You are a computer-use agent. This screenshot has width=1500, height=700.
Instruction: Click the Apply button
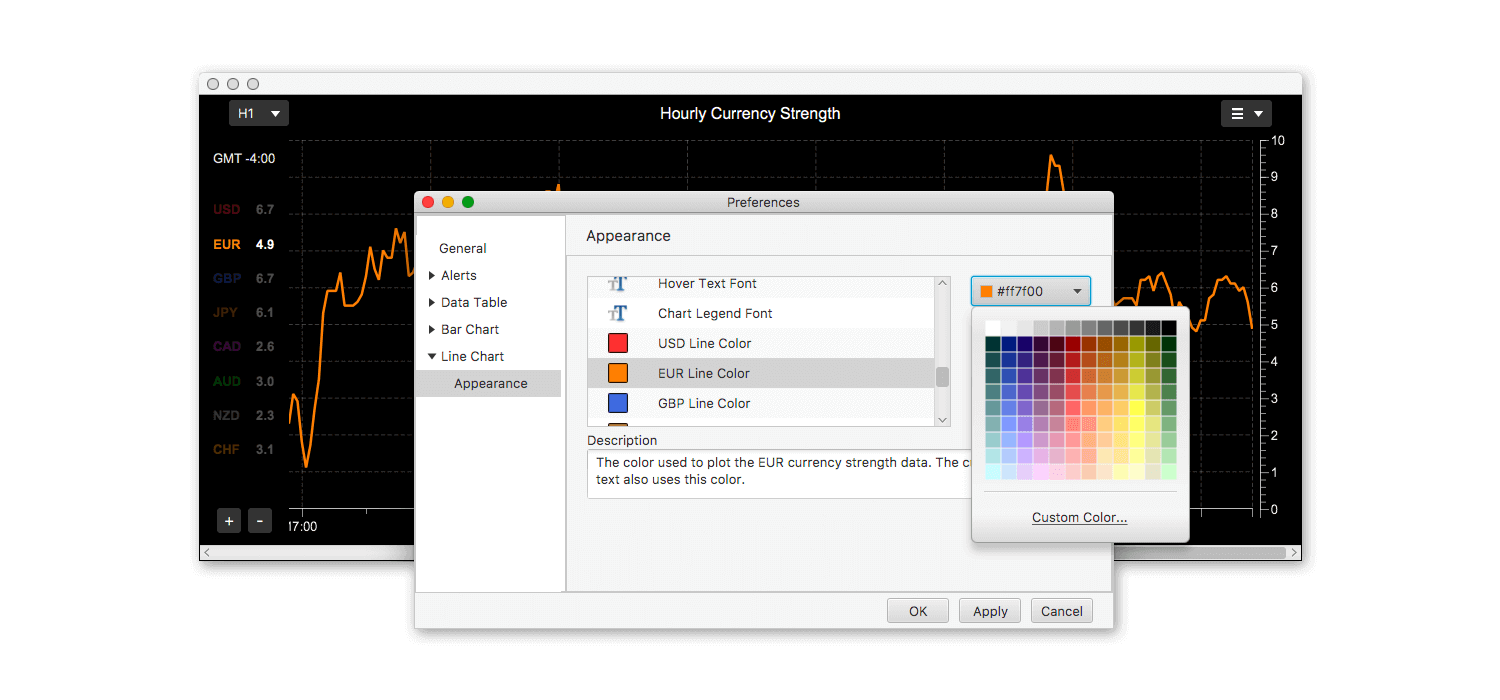tap(989, 610)
